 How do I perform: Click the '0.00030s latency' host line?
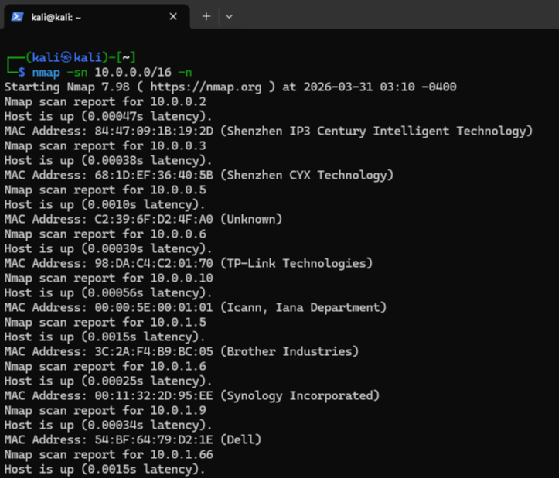(108, 249)
